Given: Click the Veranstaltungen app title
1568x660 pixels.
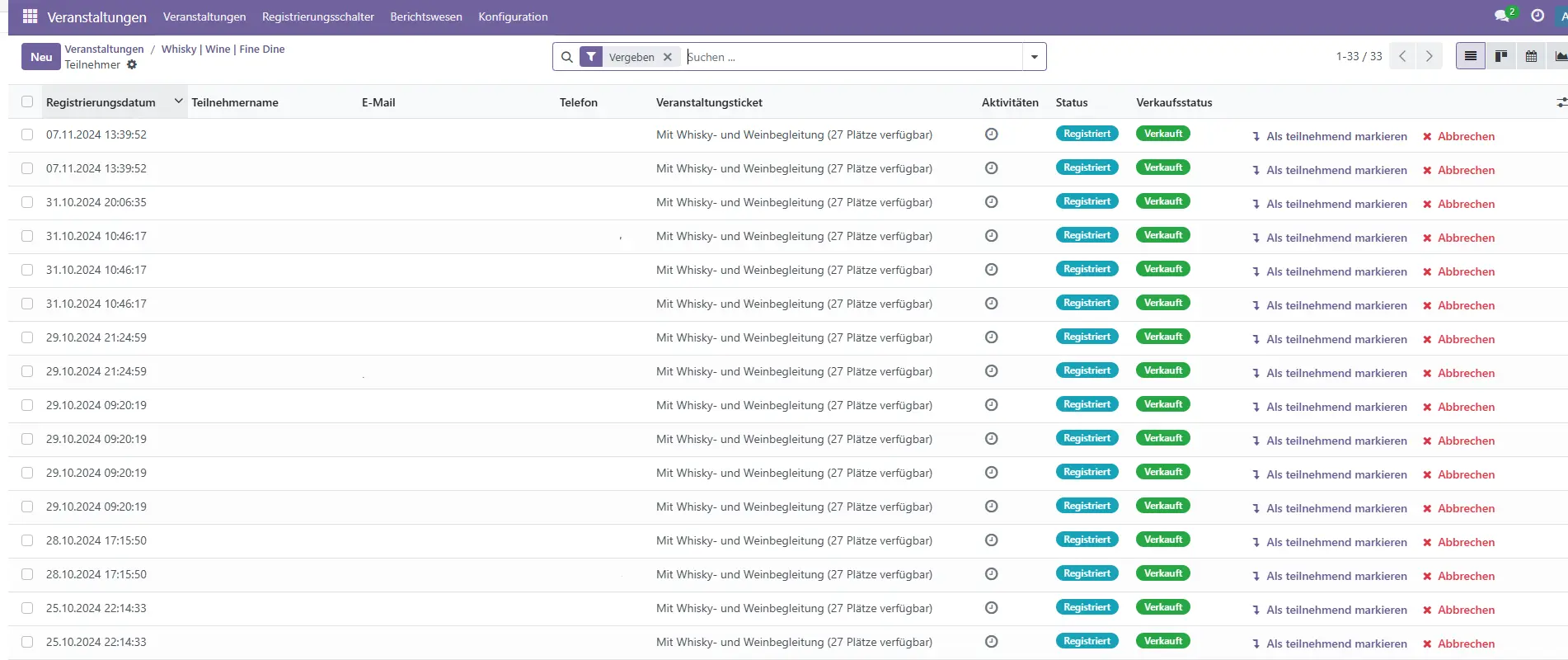Looking at the screenshot, I should point(97,16).
